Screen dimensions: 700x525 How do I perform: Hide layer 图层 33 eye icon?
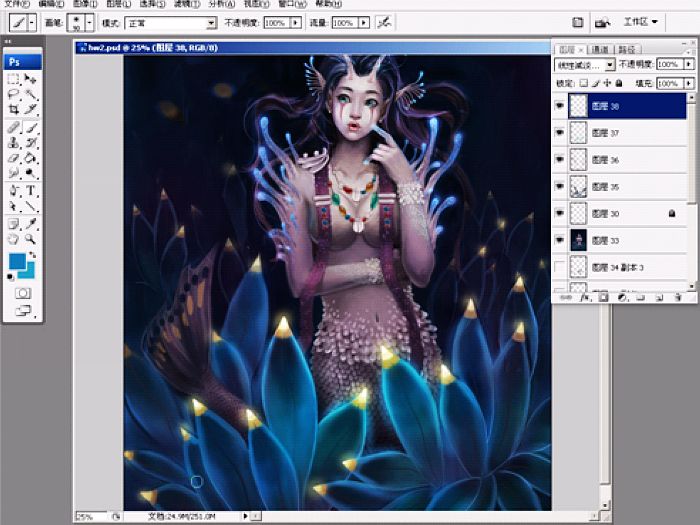coord(559,240)
